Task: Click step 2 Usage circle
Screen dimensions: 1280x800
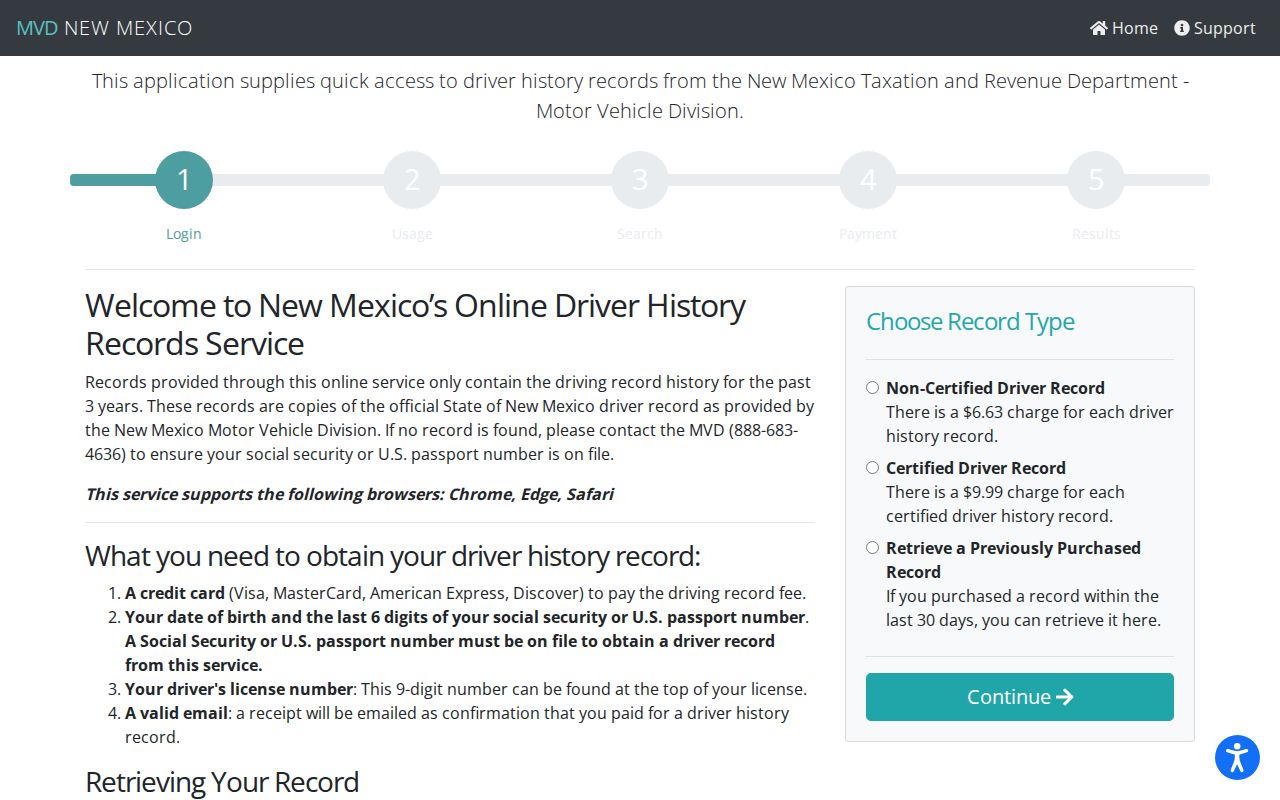Action: pyautogui.click(x=412, y=180)
